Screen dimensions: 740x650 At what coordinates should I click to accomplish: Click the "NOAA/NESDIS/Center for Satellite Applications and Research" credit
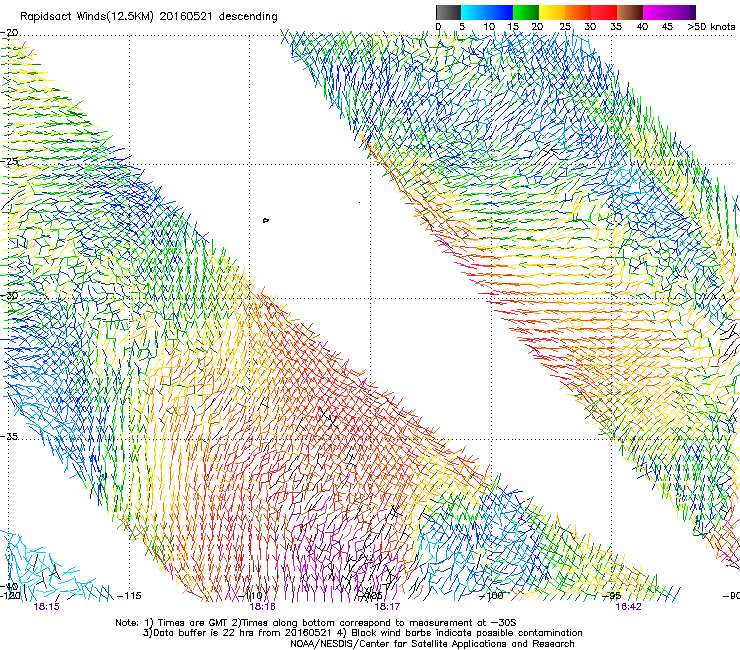[x=432, y=644]
